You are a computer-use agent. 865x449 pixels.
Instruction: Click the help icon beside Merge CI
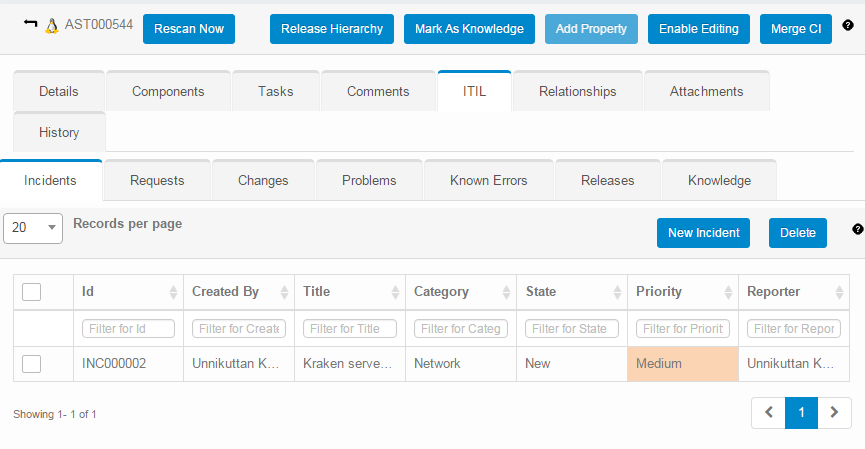[848, 25]
